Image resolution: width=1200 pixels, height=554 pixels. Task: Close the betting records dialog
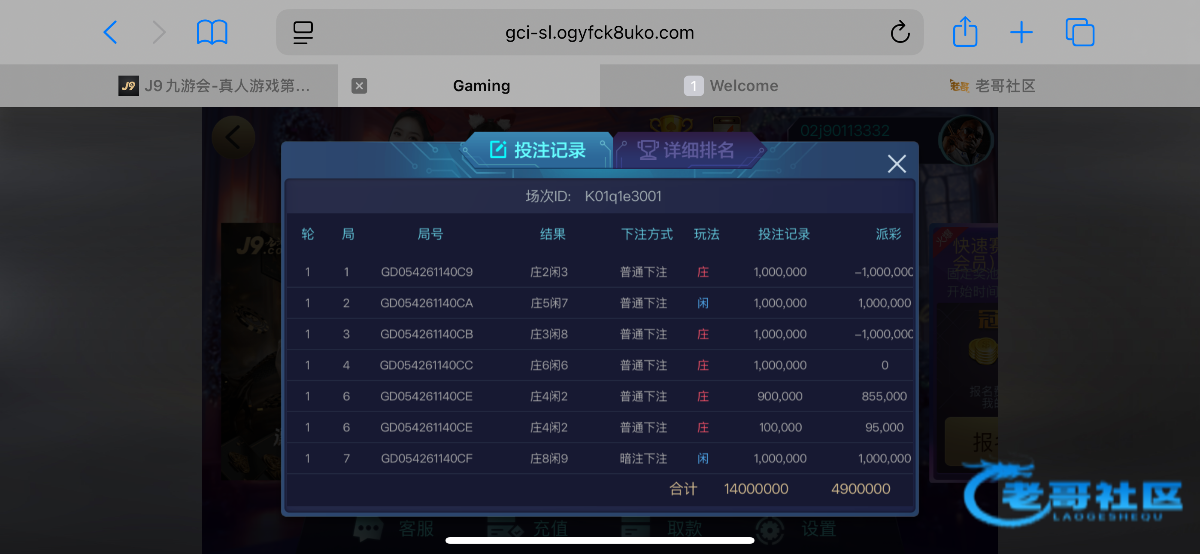pyautogui.click(x=896, y=164)
